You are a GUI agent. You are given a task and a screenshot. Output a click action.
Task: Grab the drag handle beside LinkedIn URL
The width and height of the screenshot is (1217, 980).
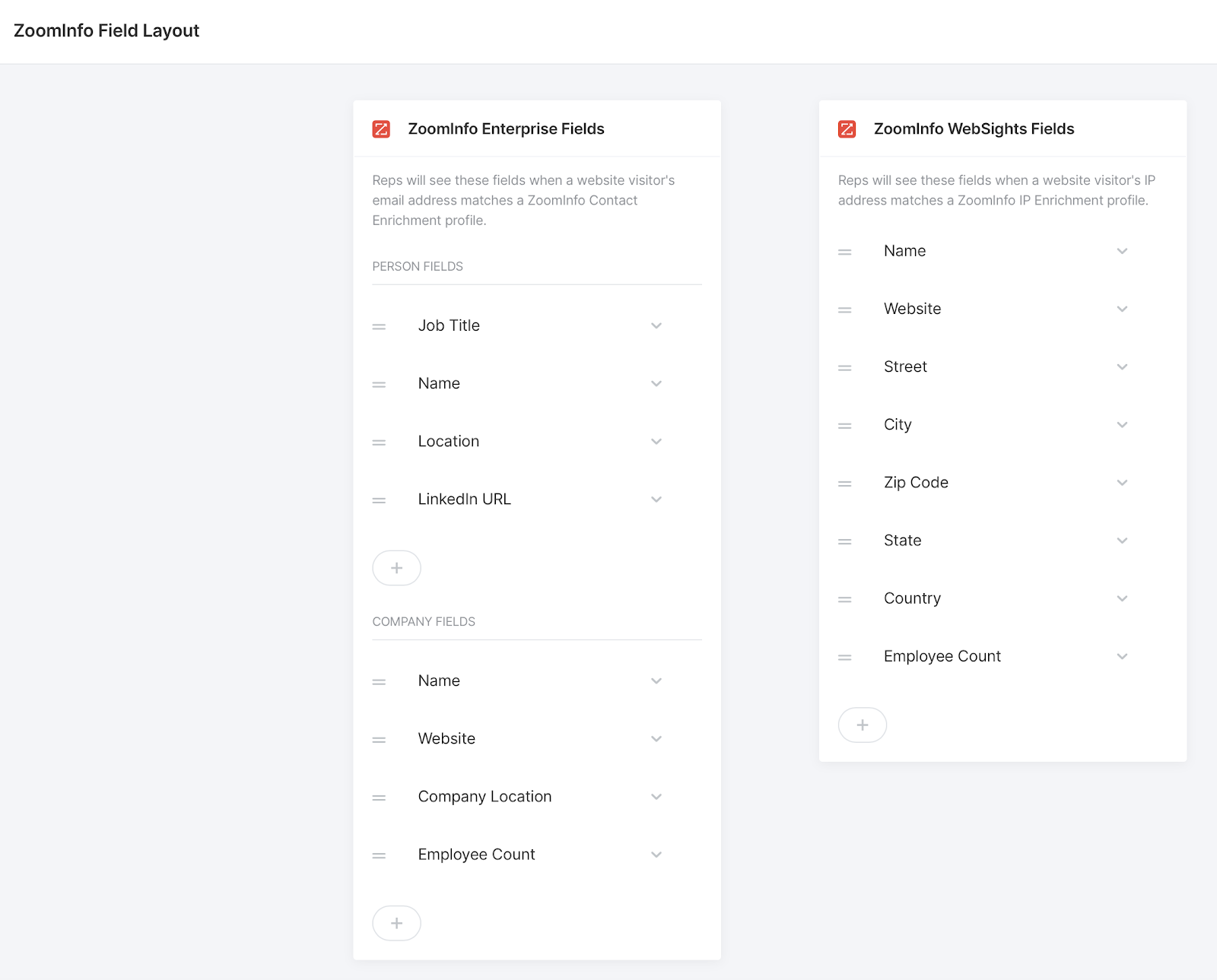click(x=379, y=500)
